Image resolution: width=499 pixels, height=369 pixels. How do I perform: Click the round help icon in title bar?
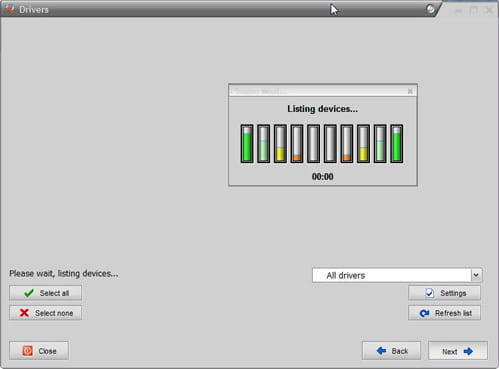coord(430,9)
